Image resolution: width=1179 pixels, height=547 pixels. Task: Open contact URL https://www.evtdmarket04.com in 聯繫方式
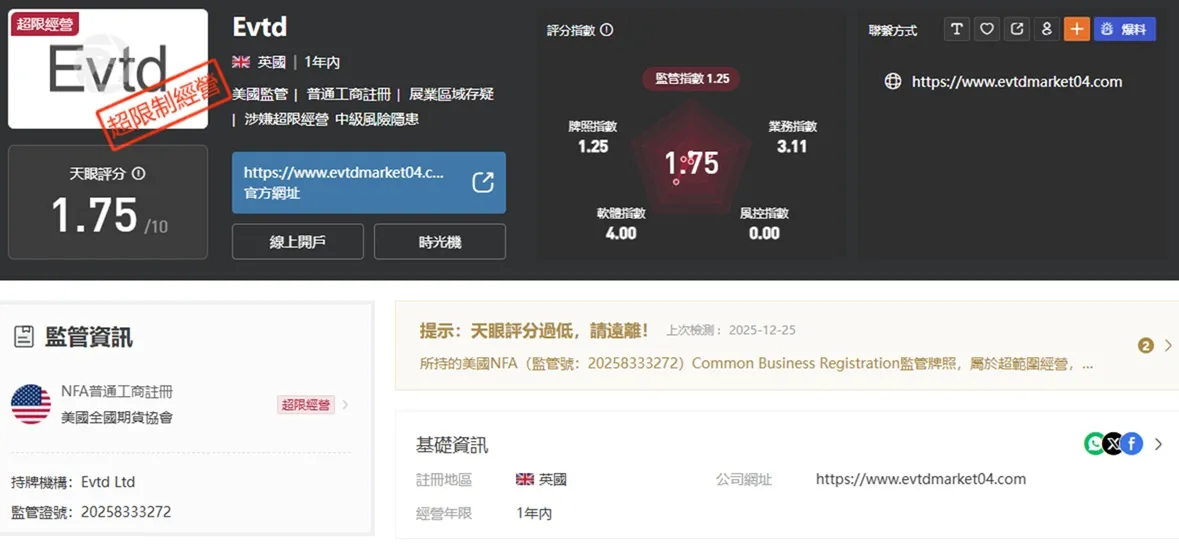coord(1017,81)
